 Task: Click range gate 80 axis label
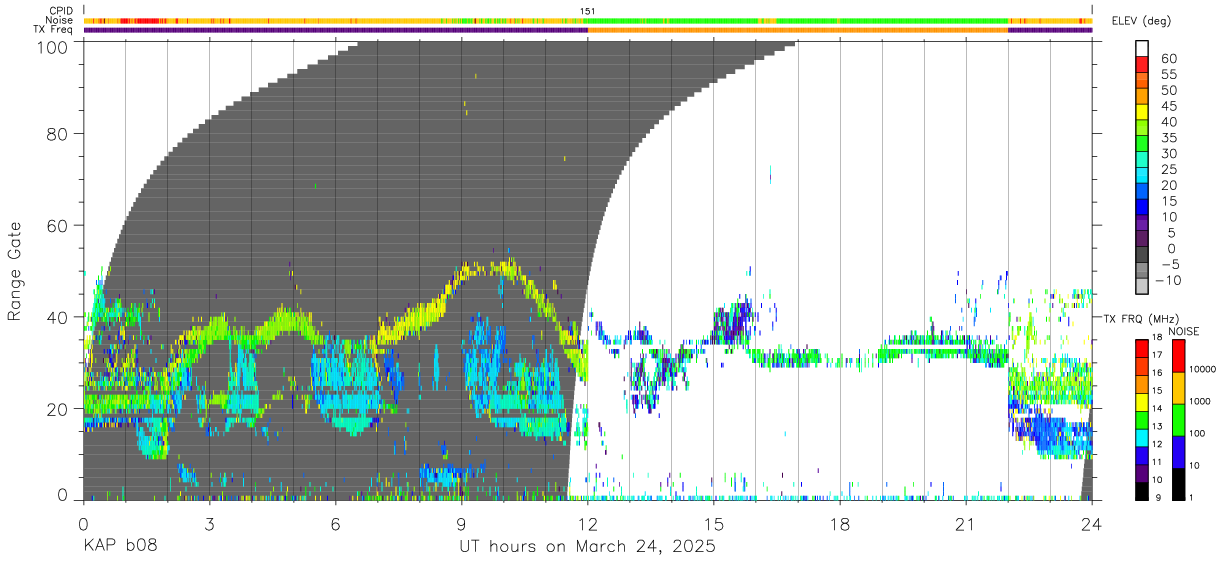tap(58, 134)
